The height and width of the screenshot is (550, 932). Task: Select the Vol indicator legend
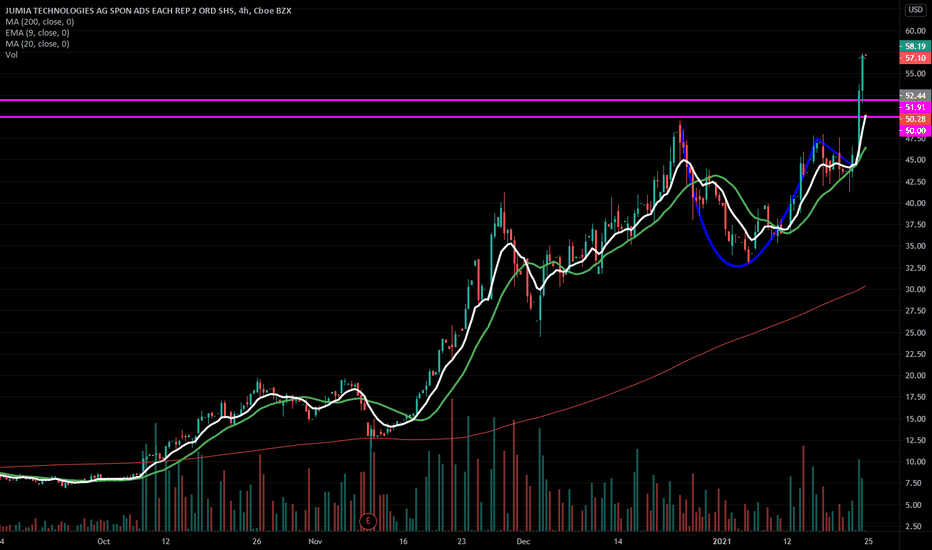click(x=11, y=55)
